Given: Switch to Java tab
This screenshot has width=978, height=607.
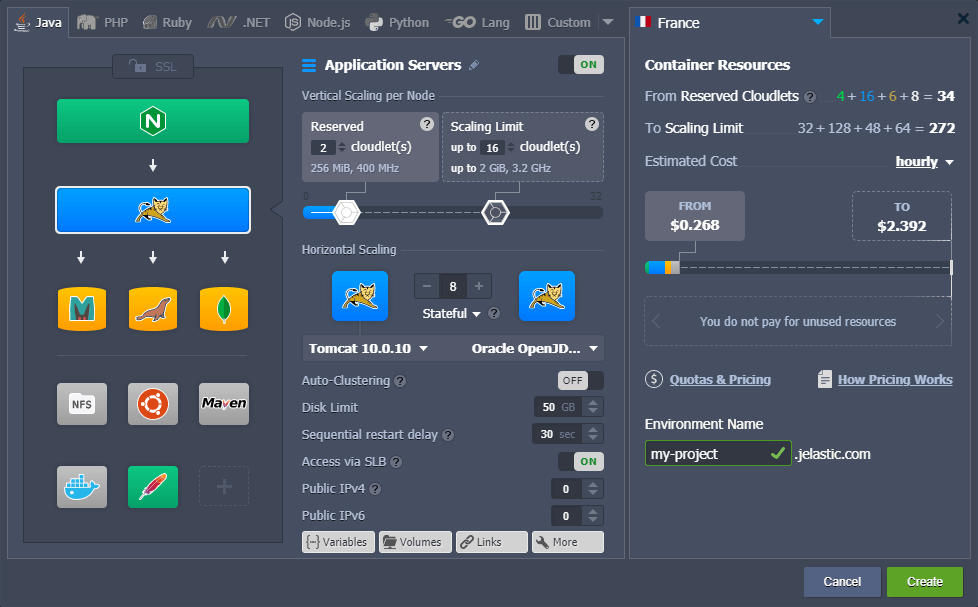Looking at the screenshot, I should (38, 22).
